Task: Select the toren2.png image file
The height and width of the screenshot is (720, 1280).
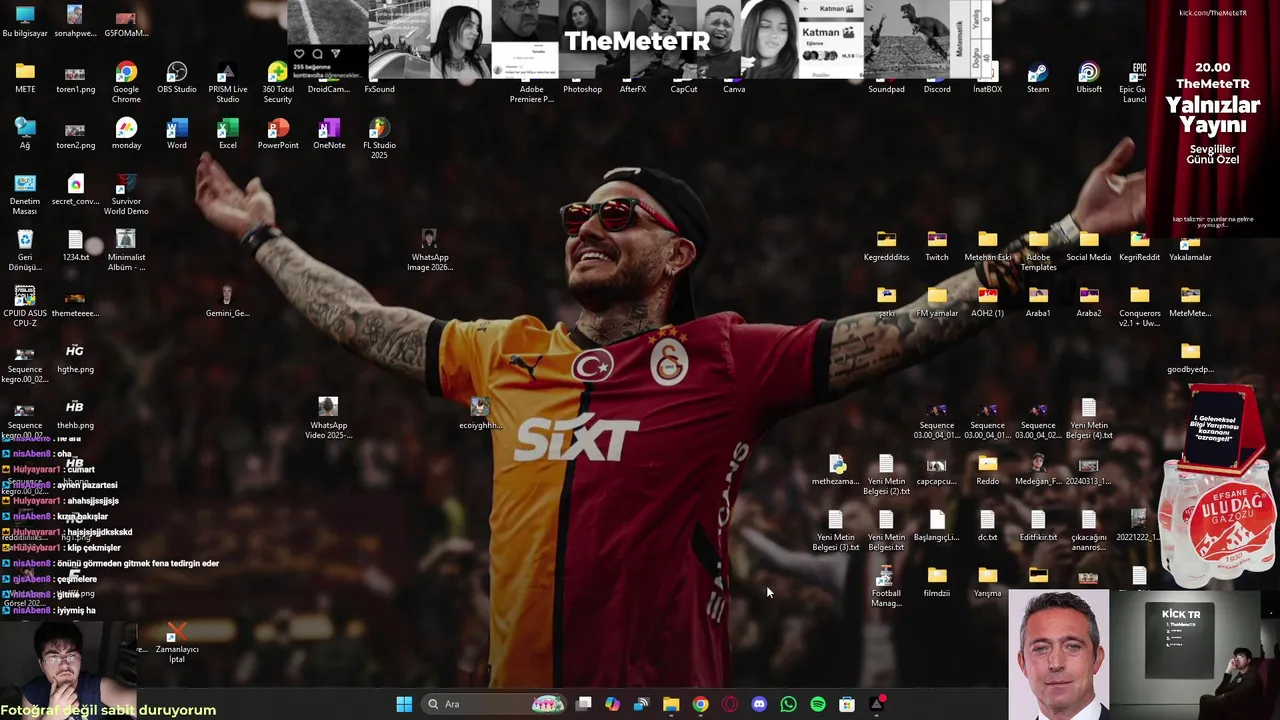Action: (75, 133)
